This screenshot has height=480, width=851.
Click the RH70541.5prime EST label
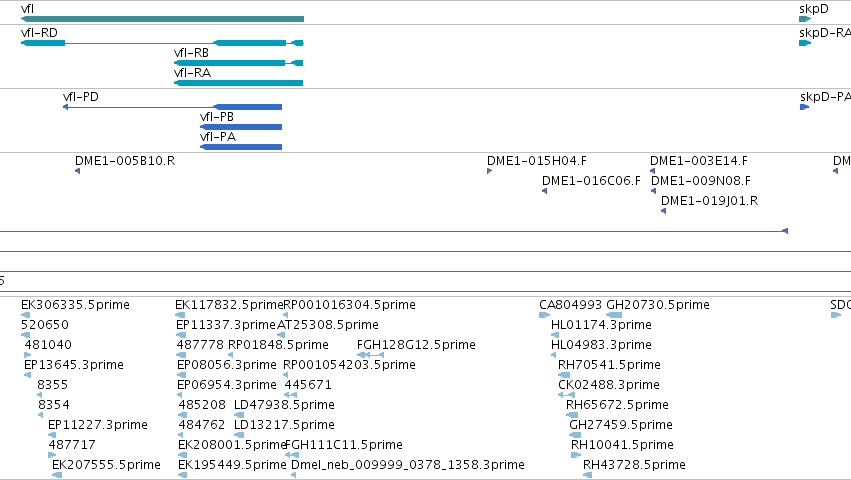609,364
